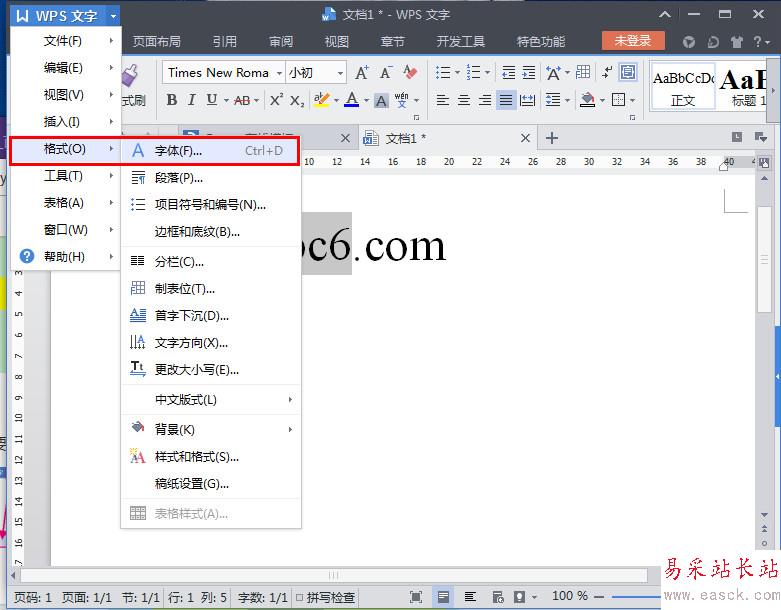Align text left
The height and width of the screenshot is (610, 781).
(443, 101)
